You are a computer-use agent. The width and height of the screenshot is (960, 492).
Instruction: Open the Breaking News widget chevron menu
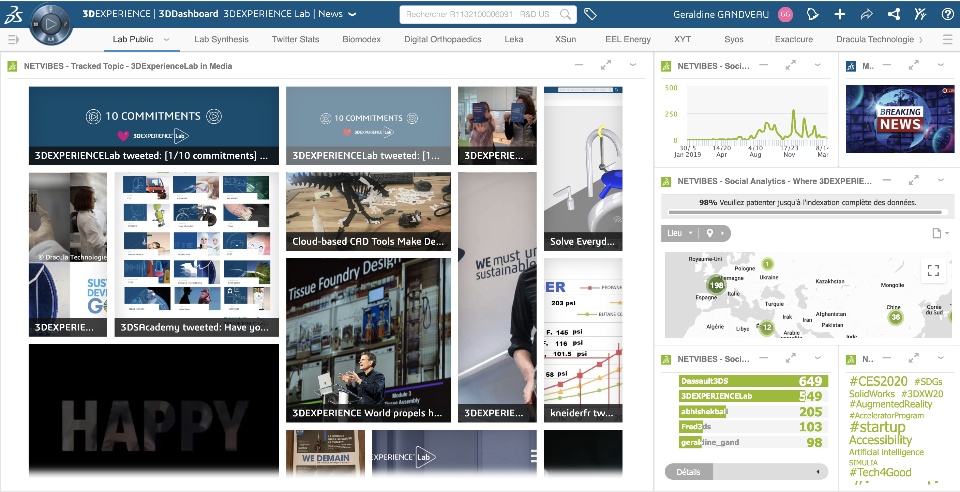pos(941,64)
